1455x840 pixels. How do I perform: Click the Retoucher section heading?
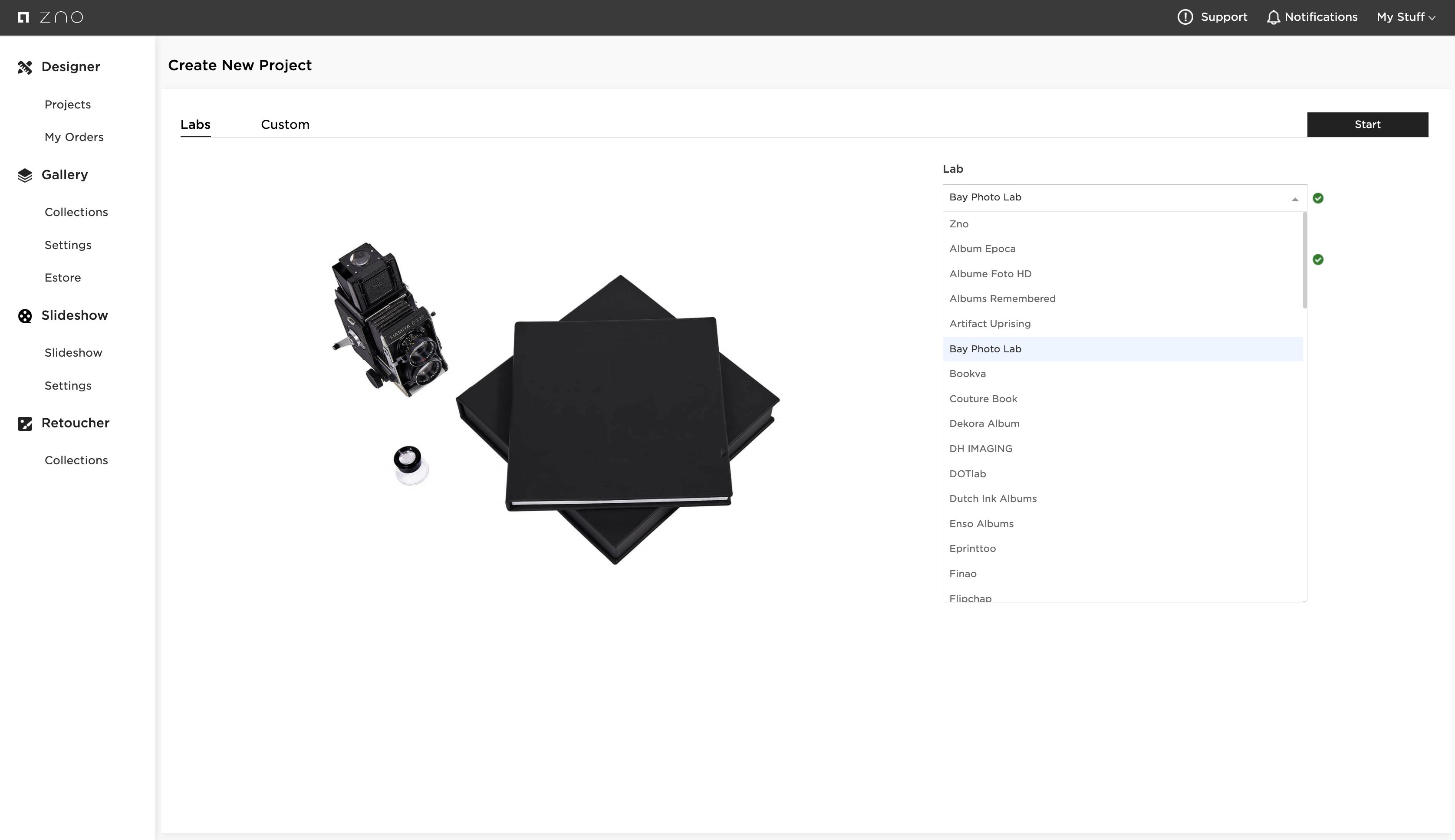click(x=75, y=423)
